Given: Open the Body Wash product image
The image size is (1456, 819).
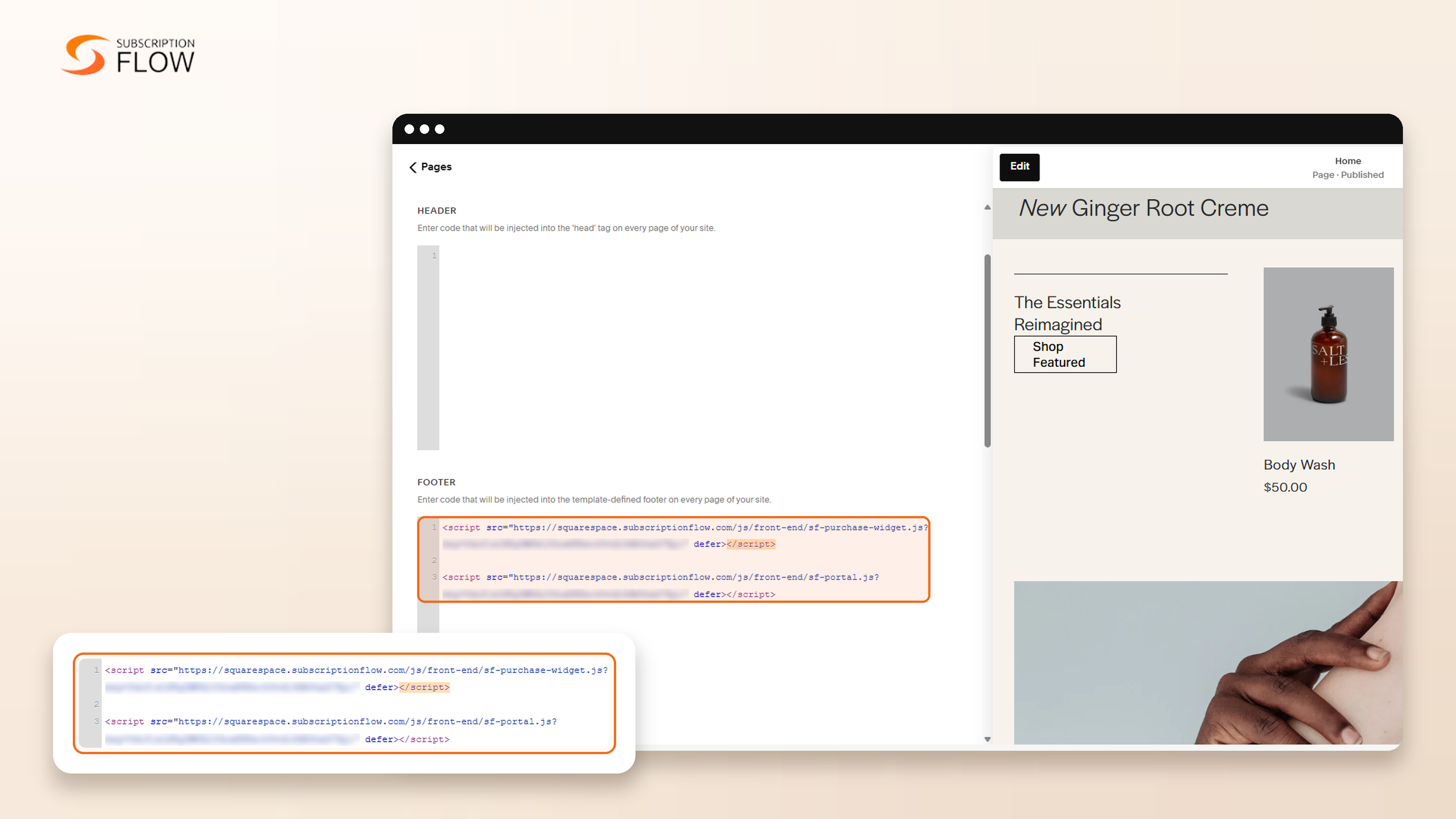Looking at the screenshot, I should click(x=1328, y=354).
